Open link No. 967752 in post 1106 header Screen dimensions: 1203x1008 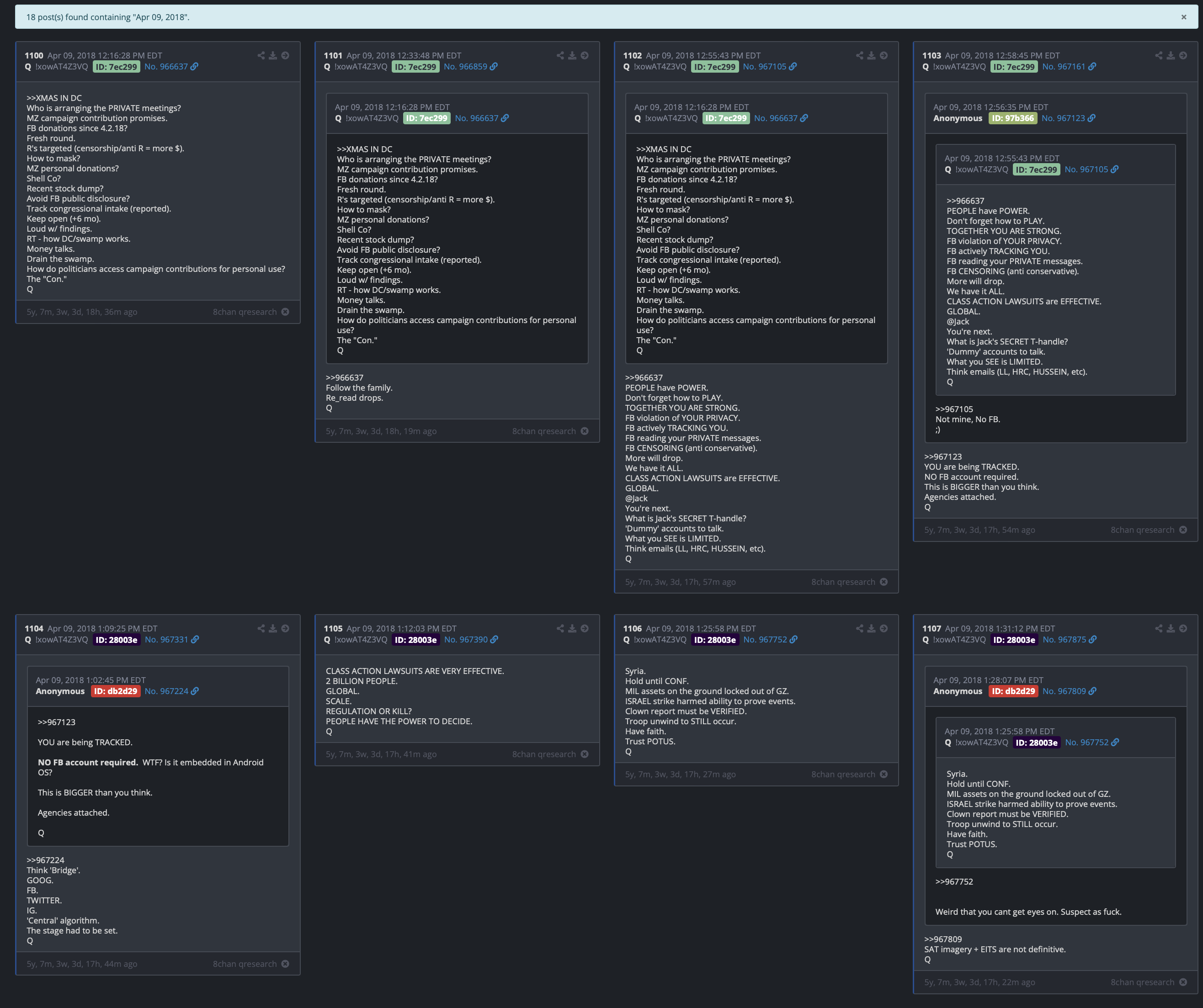(771, 639)
